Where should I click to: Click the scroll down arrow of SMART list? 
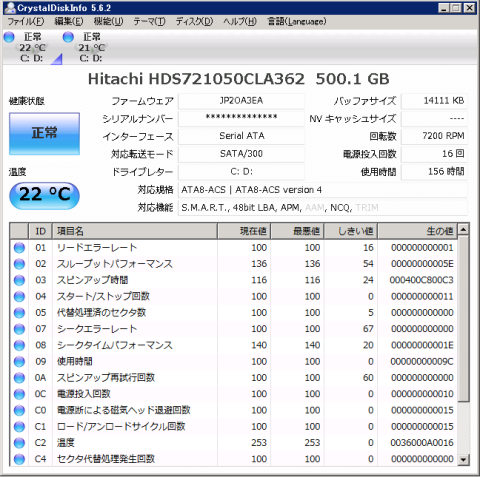(463, 460)
